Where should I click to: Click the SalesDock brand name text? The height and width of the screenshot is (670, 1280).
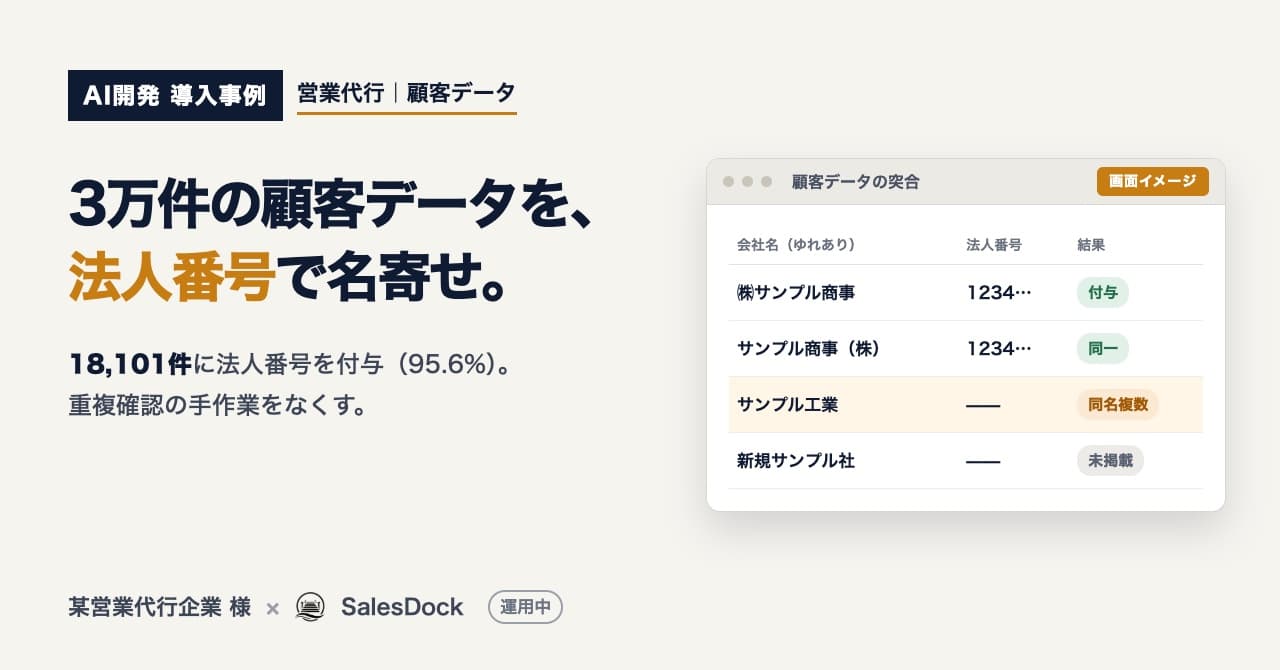coord(402,607)
